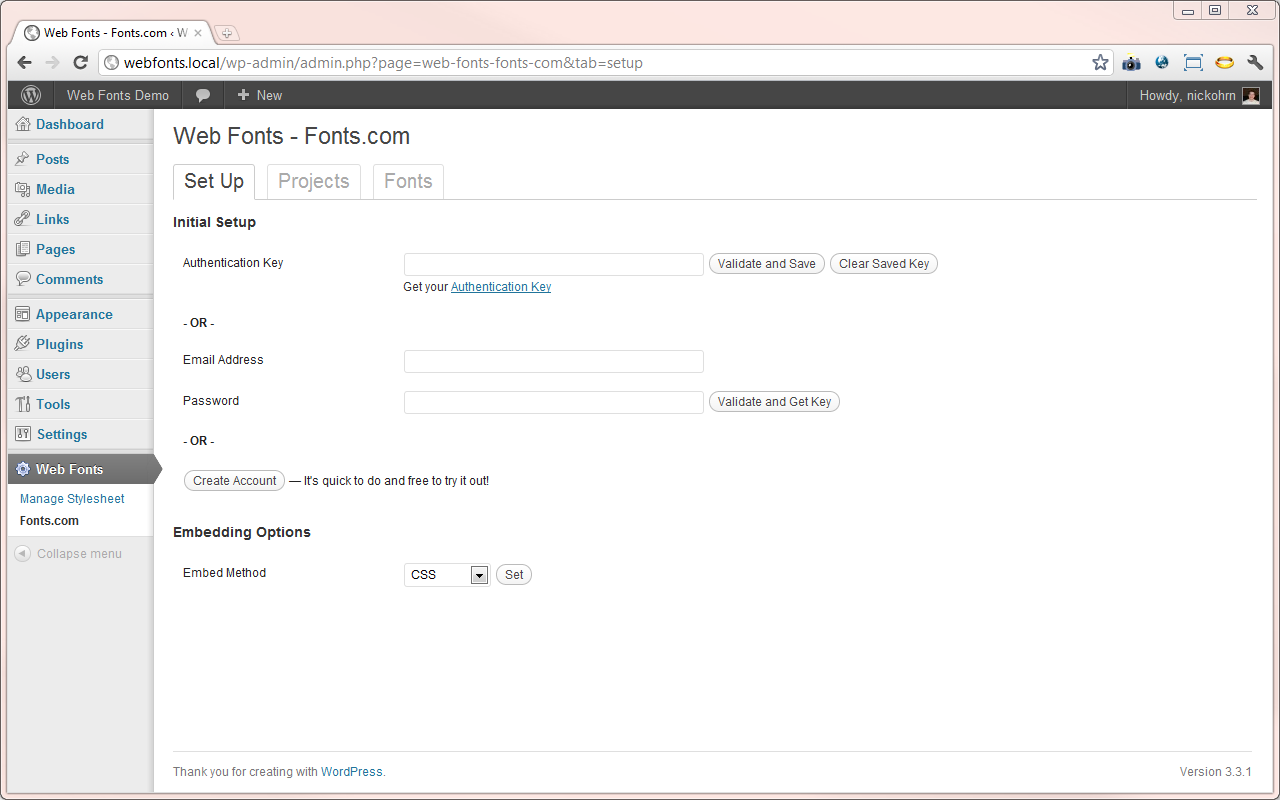Click the WordPress logo in admin bar
This screenshot has height=800, width=1280.
pos(31,95)
